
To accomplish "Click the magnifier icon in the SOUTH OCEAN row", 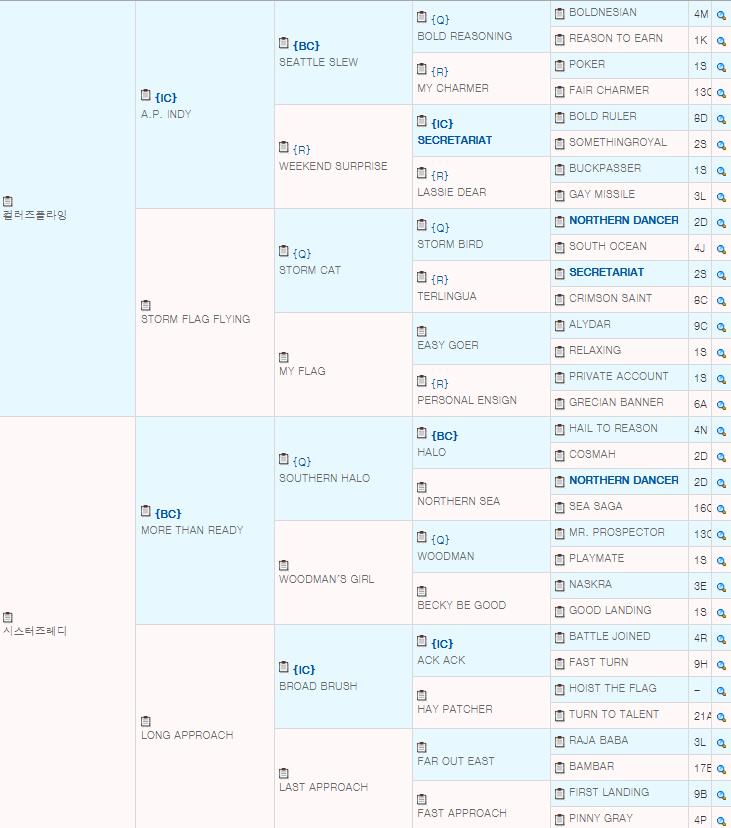I will 721,249.
